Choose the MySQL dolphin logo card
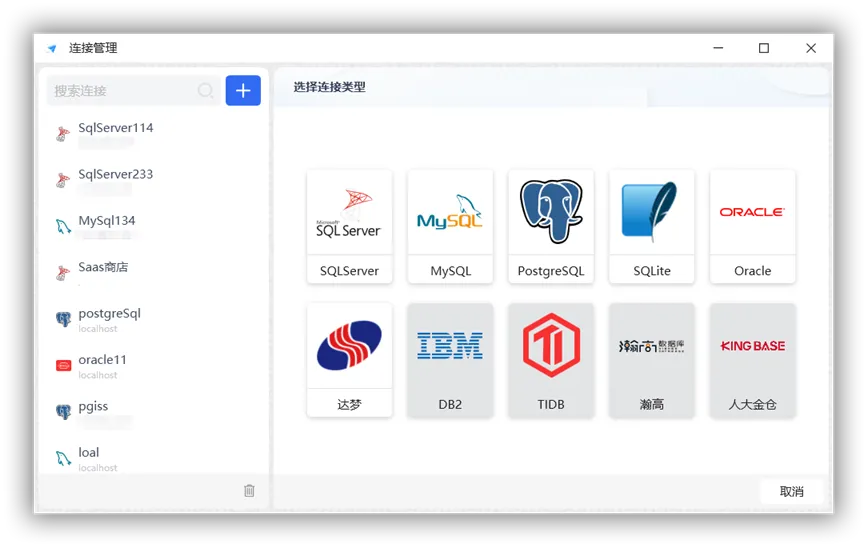This screenshot has height=547, width=867. pos(450,226)
